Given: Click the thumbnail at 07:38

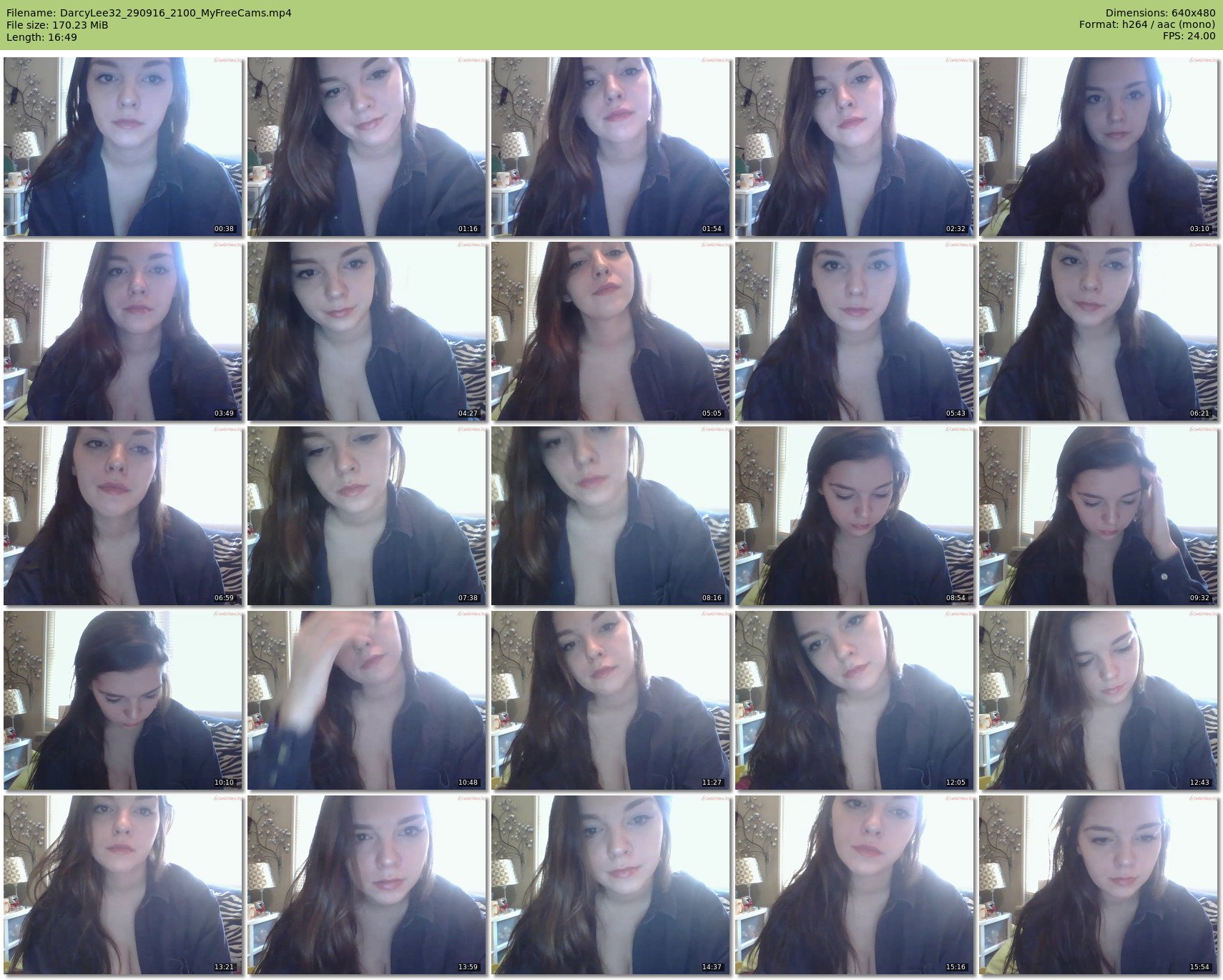Looking at the screenshot, I should coord(366,516).
